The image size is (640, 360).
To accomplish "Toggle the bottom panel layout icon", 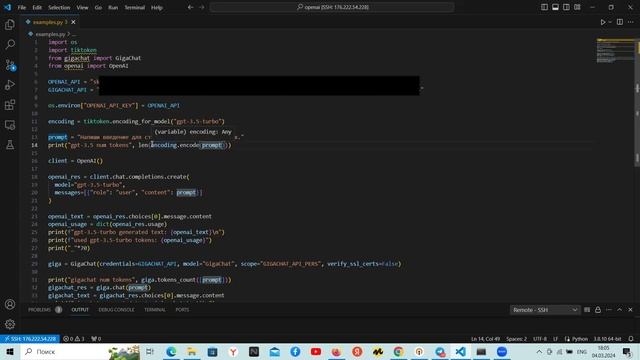I will (555, 7).
